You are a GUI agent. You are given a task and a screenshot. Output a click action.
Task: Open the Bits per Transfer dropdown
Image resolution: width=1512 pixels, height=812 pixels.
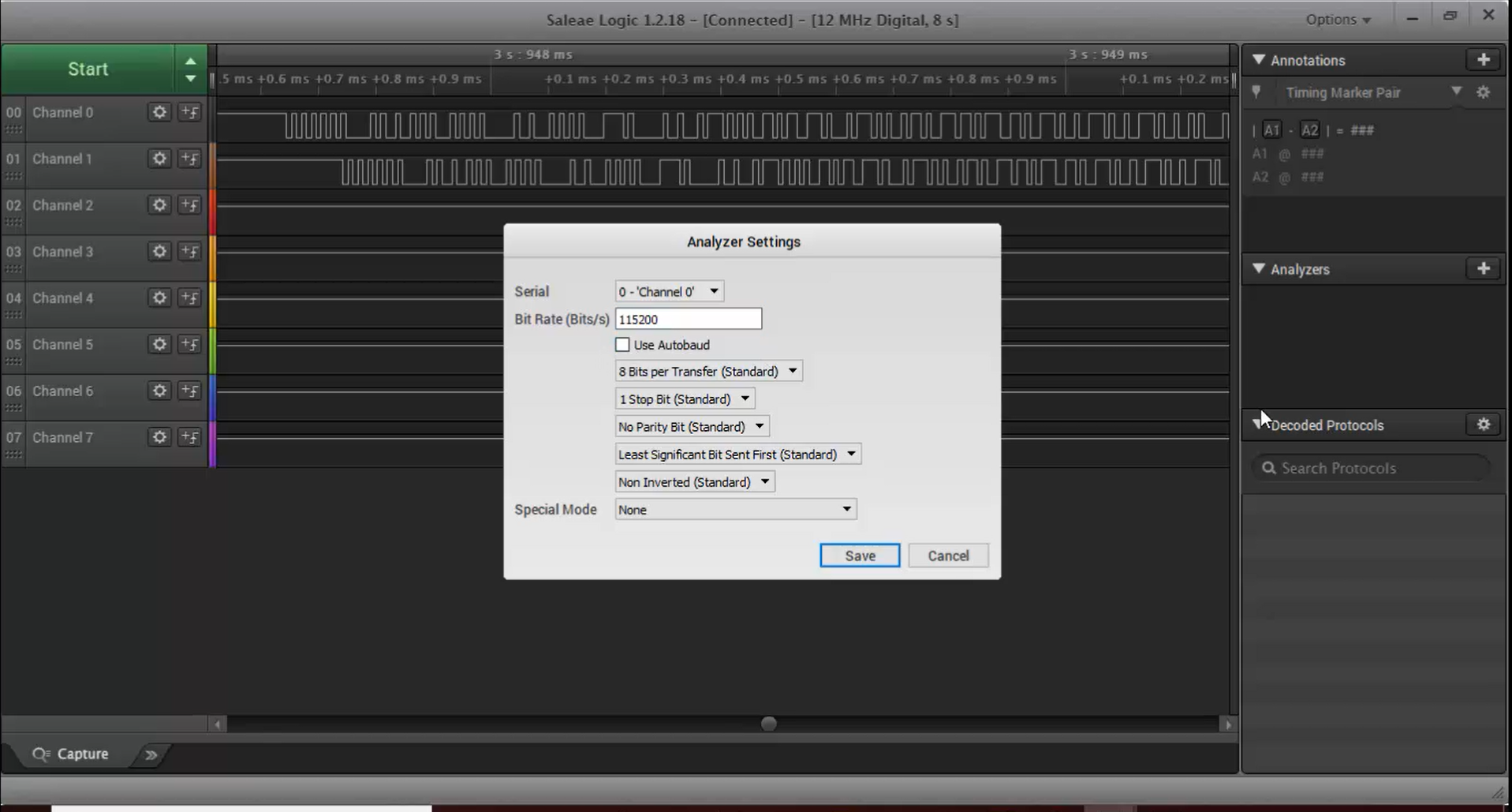point(708,371)
